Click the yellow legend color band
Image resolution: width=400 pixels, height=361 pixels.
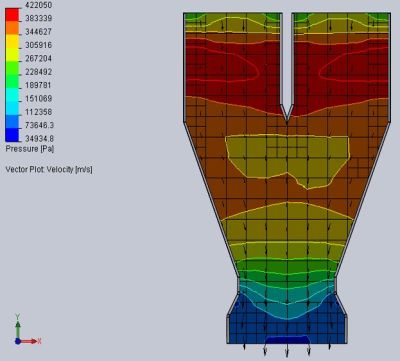pyautogui.click(x=12, y=43)
